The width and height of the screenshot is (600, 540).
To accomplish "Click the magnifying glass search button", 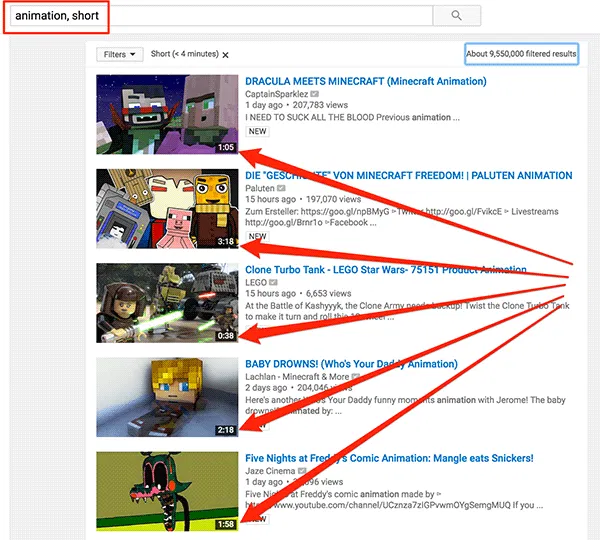I will 456,16.
